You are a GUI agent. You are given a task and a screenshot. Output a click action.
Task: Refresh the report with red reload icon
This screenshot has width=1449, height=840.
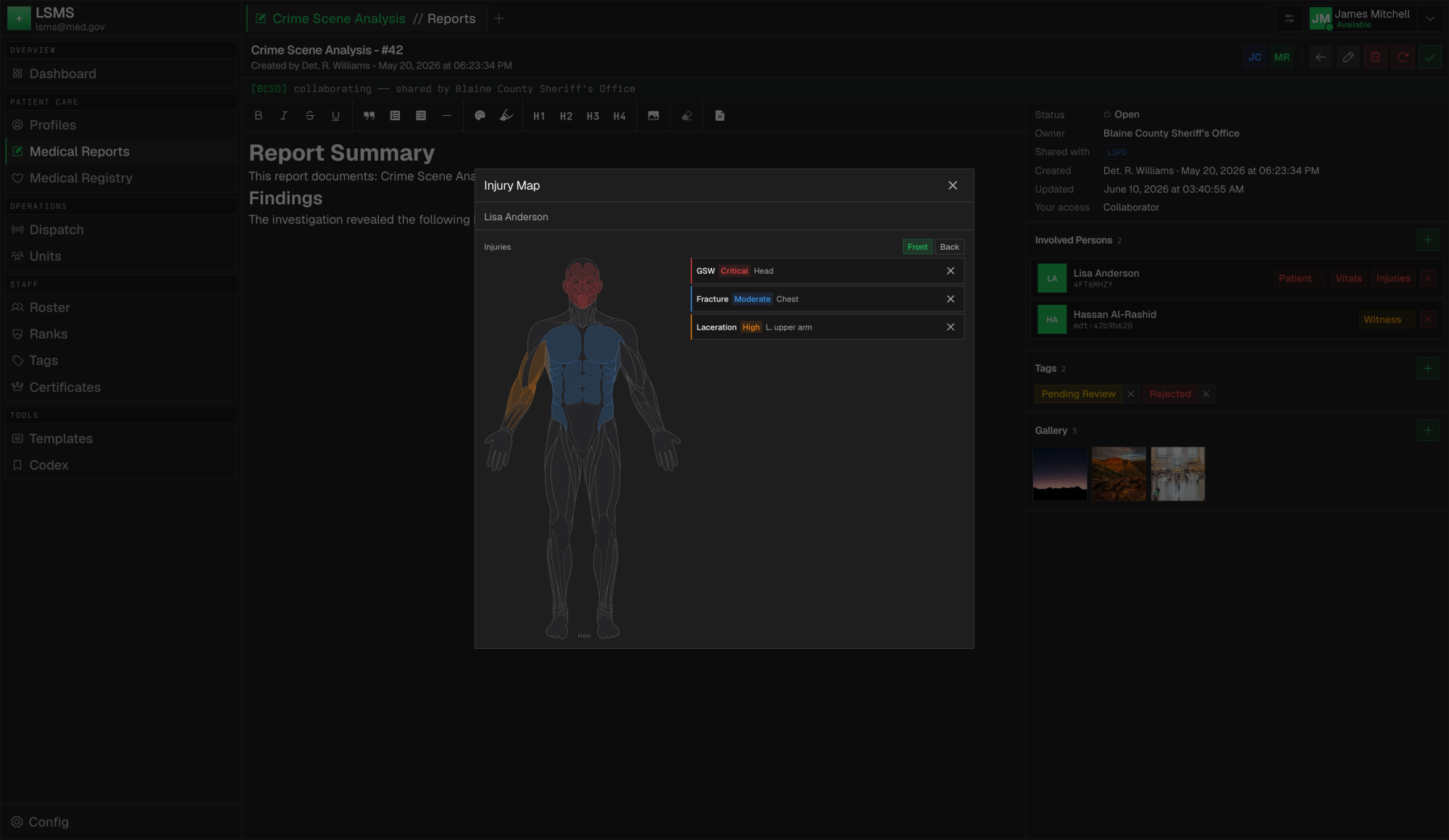(1403, 57)
